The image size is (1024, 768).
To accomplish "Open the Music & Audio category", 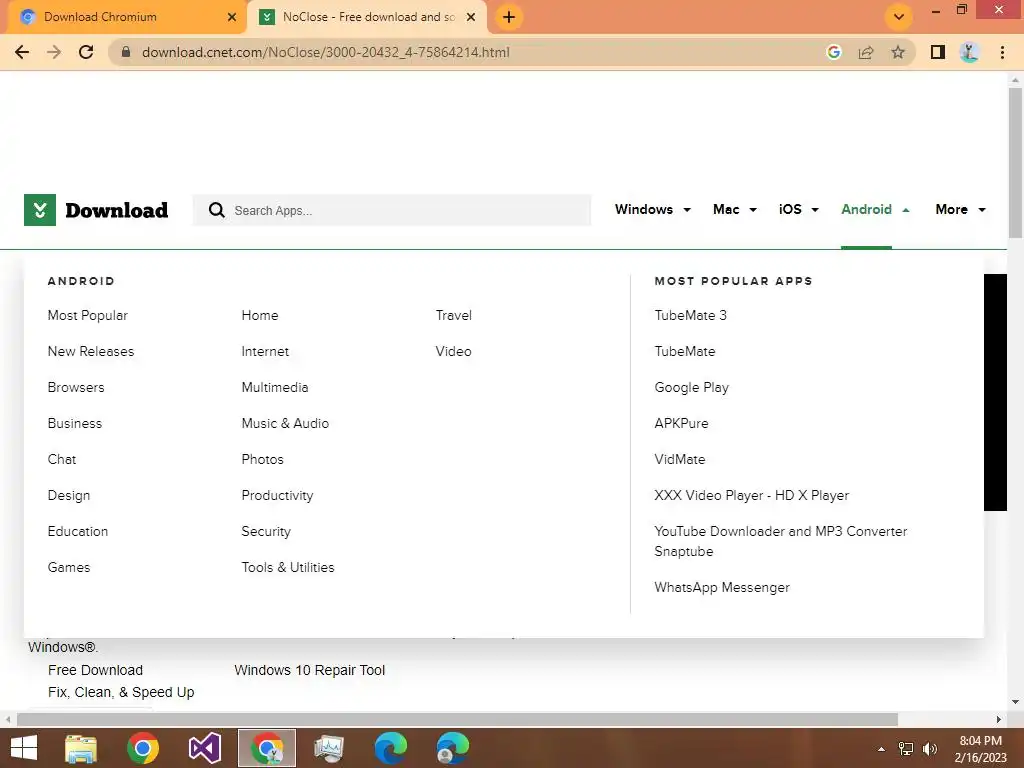I will tap(285, 423).
